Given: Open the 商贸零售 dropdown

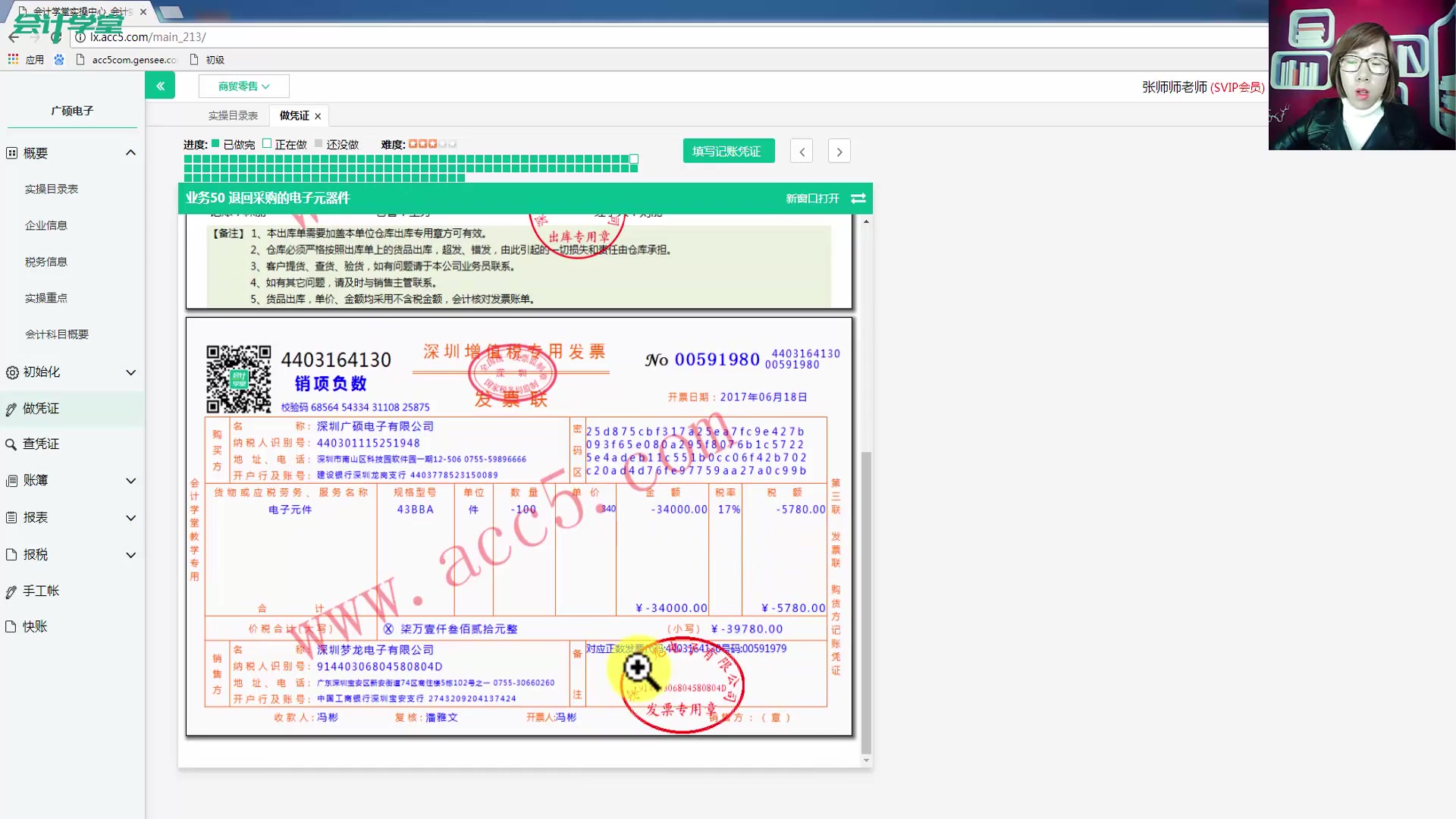Looking at the screenshot, I should click(x=243, y=86).
